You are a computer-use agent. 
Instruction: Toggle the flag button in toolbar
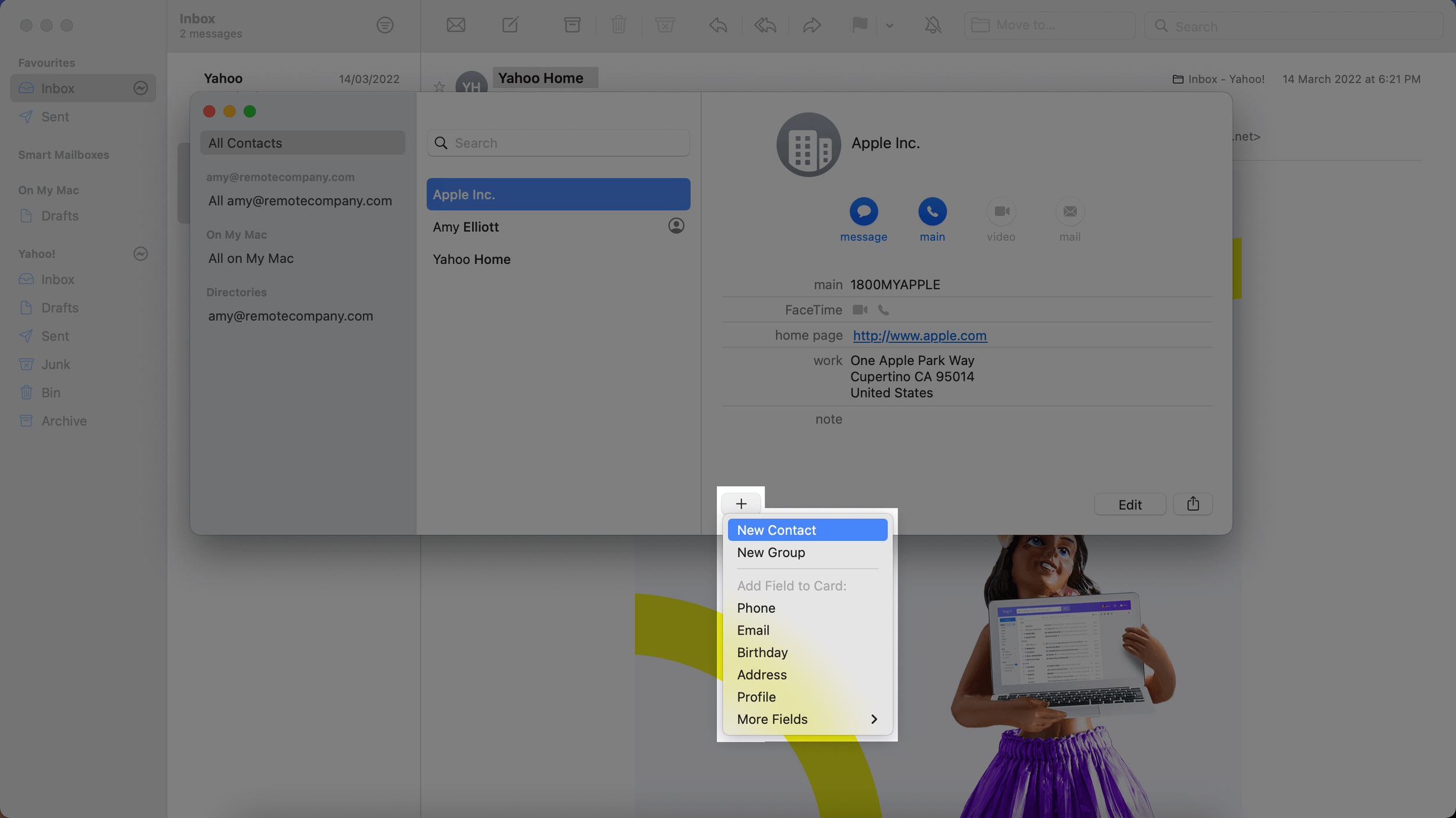[859, 25]
